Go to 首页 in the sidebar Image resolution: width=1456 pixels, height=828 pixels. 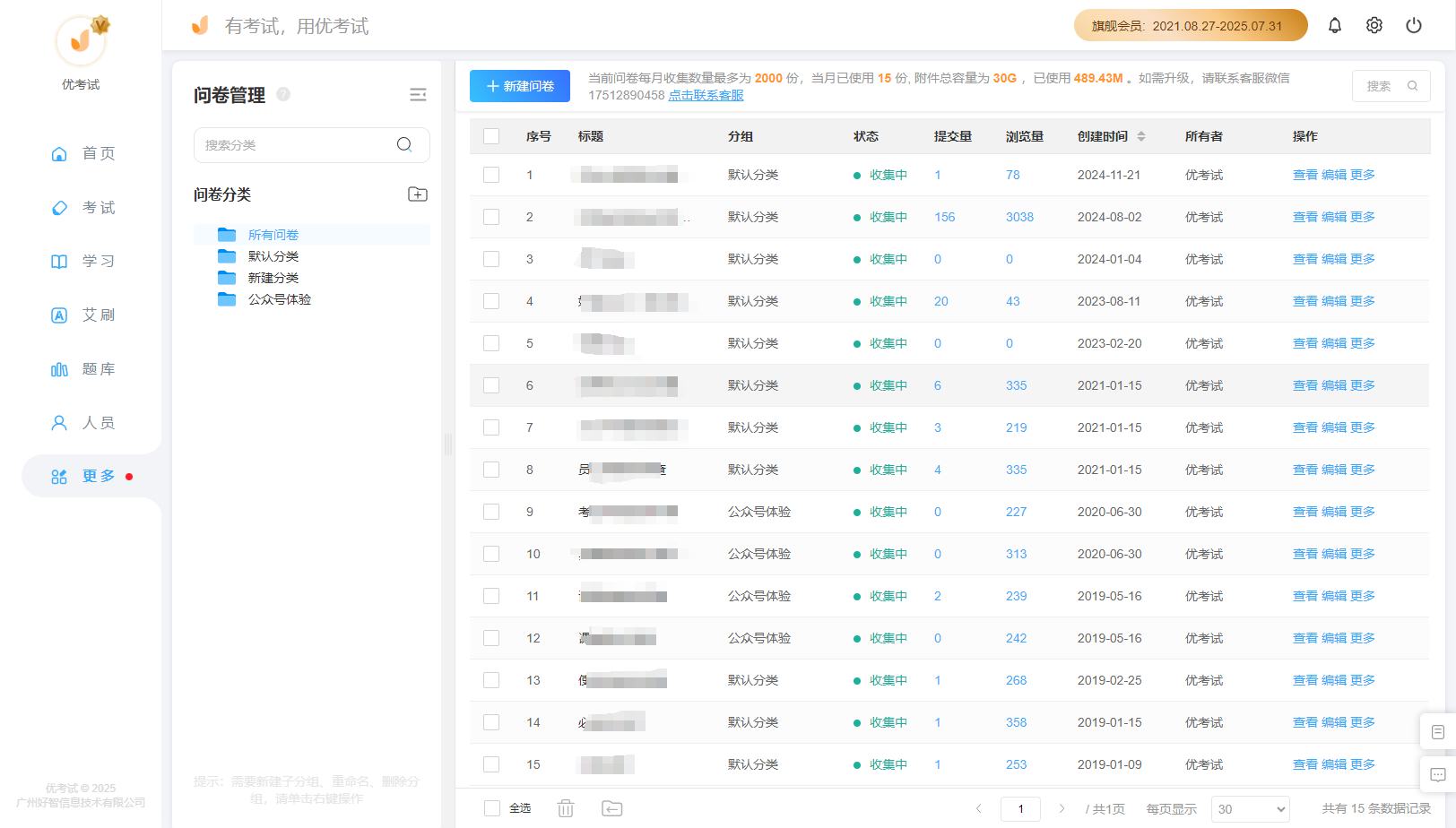click(x=82, y=153)
